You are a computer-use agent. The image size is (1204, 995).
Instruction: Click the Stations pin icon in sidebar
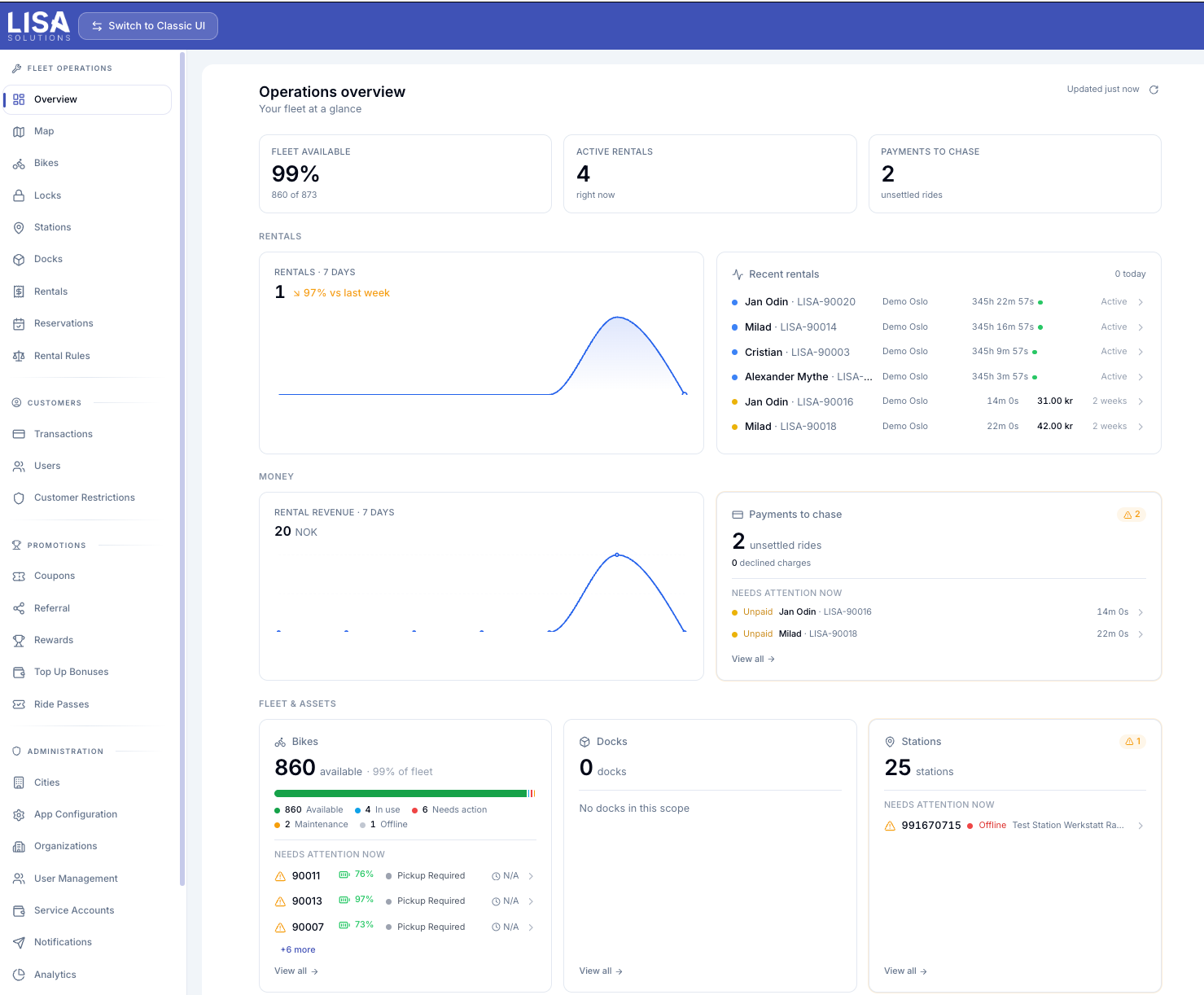[19, 228]
